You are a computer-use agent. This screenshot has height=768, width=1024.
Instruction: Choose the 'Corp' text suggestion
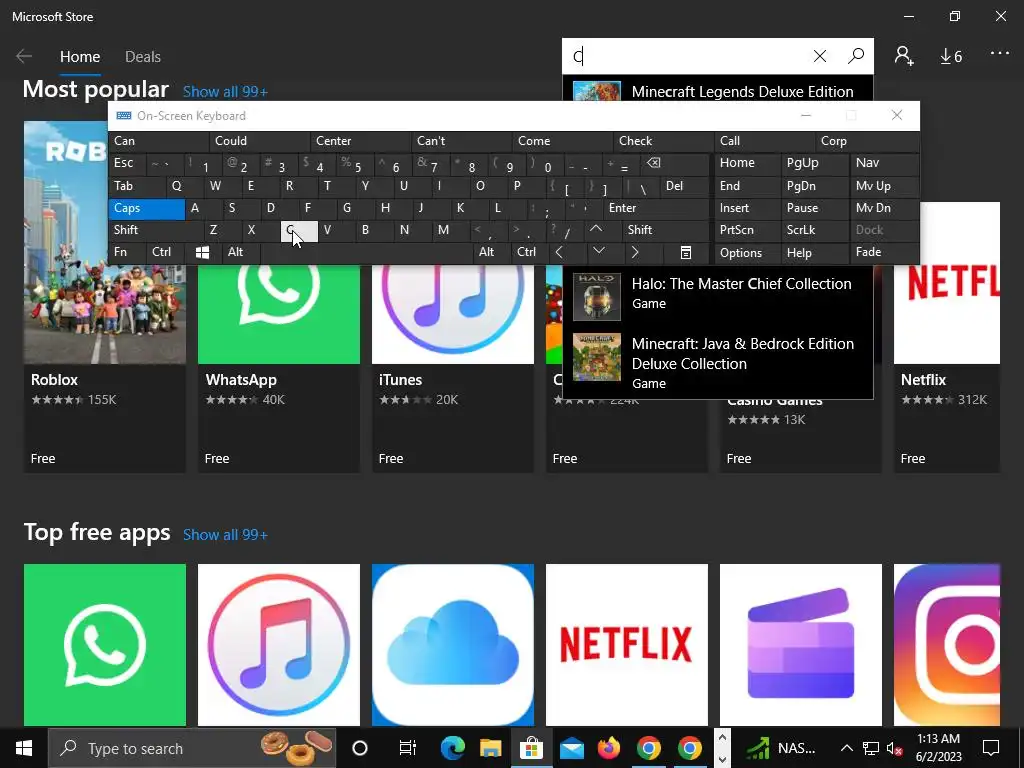867,141
